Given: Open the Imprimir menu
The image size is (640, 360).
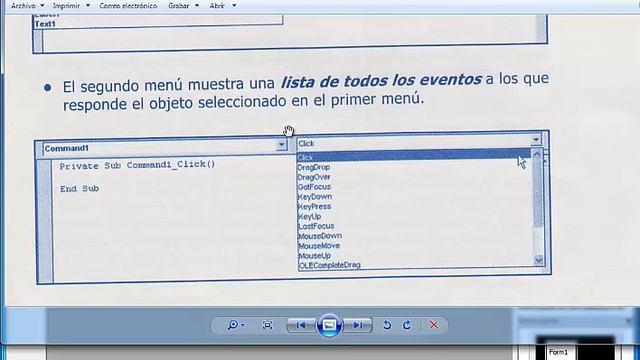Looking at the screenshot, I should tap(66, 6).
